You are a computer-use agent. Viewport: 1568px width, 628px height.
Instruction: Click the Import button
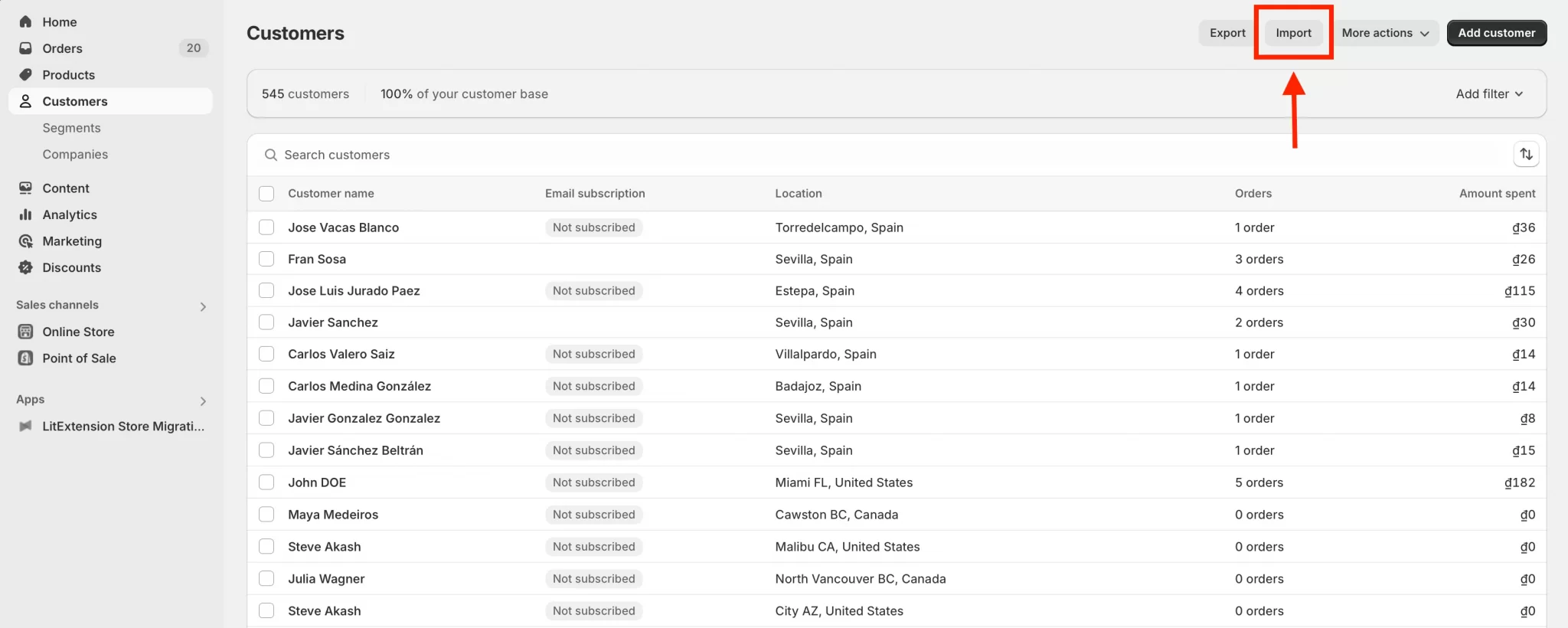(1293, 33)
